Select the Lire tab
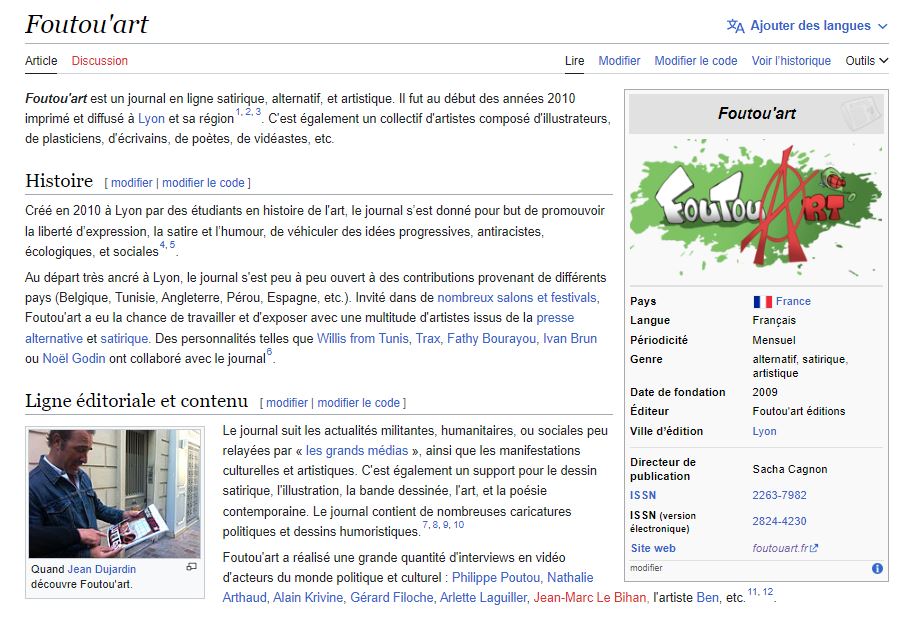Image resolution: width=919 pixels, height=622 pixels. click(574, 60)
